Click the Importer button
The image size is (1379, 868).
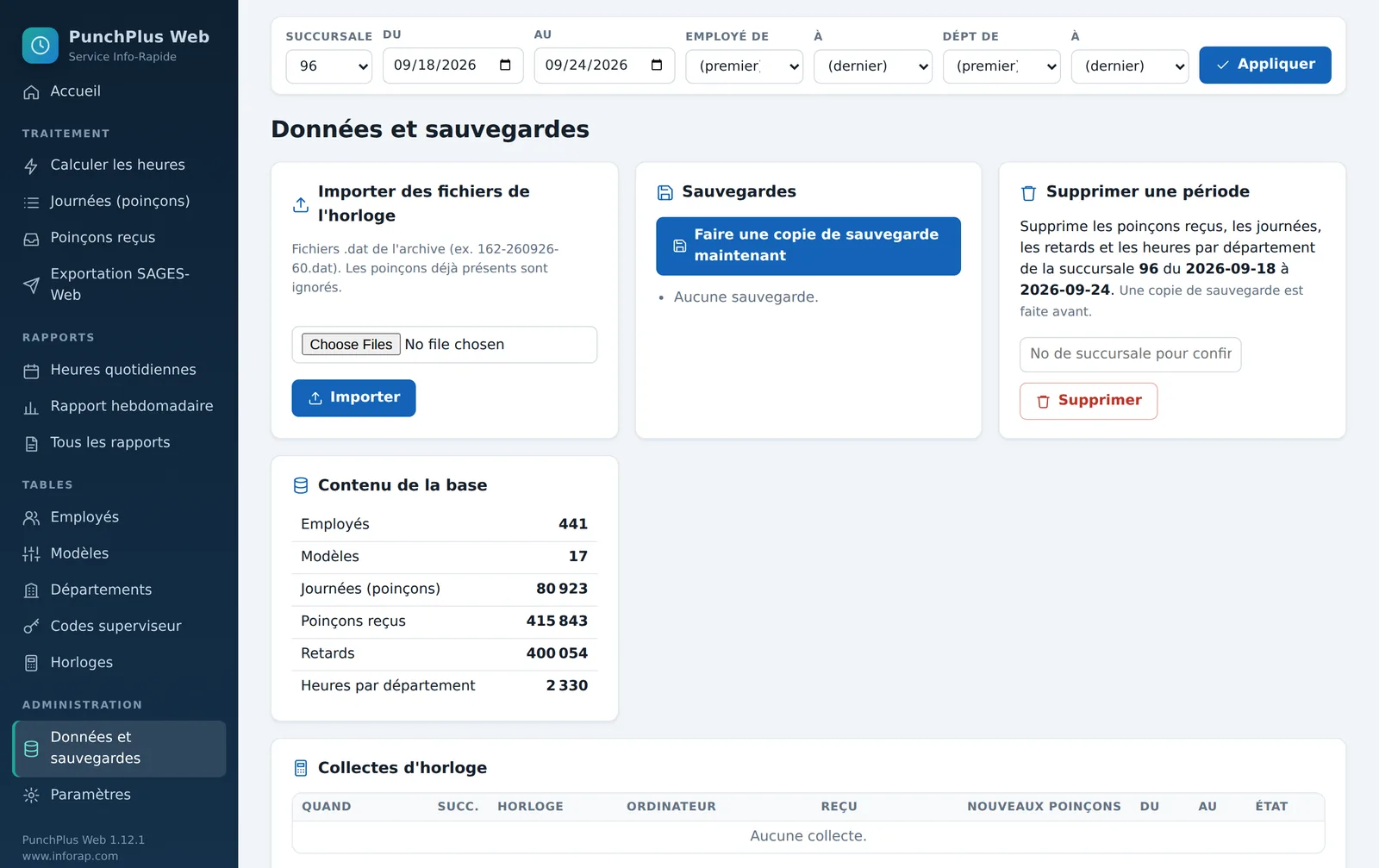tap(353, 398)
